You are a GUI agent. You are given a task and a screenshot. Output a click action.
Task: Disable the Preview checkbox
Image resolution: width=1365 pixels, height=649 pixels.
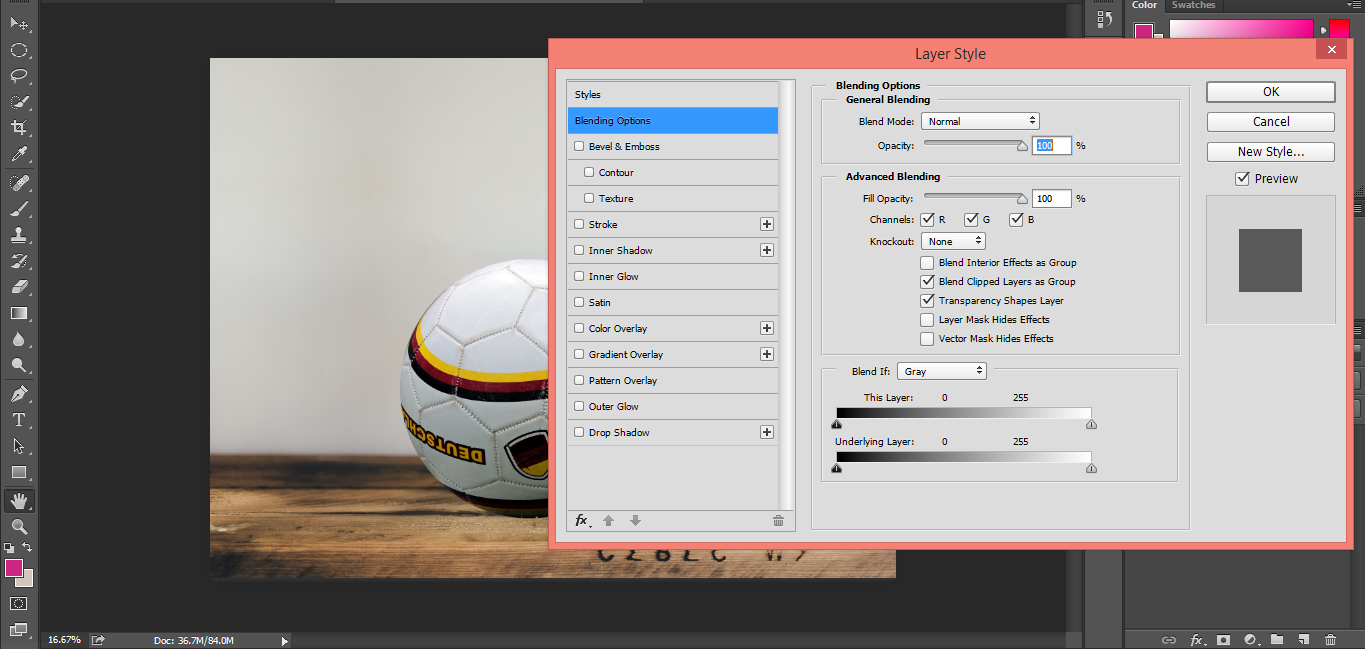click(x=1243, y=178)
